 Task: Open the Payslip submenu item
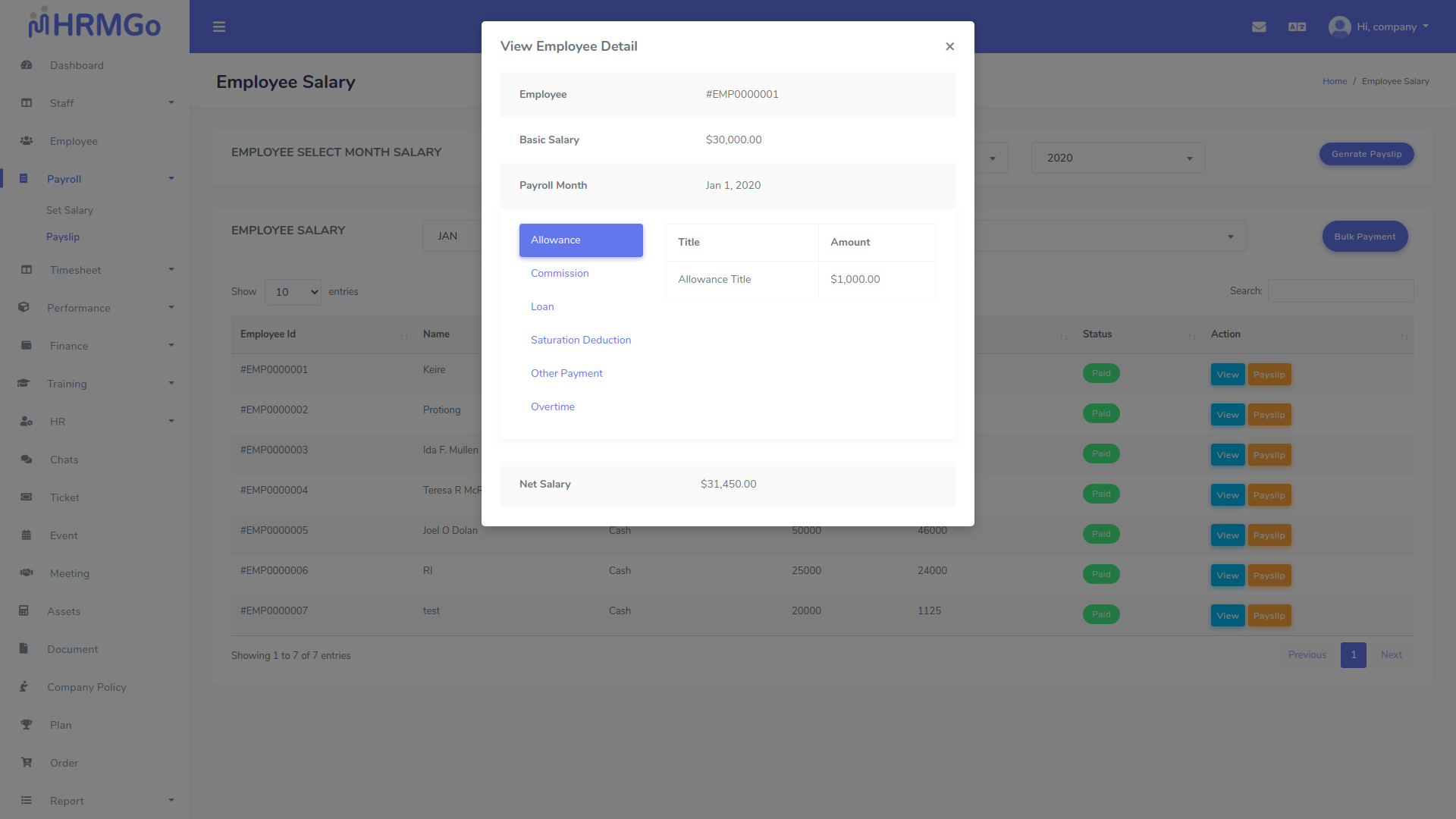coord(63,237)
